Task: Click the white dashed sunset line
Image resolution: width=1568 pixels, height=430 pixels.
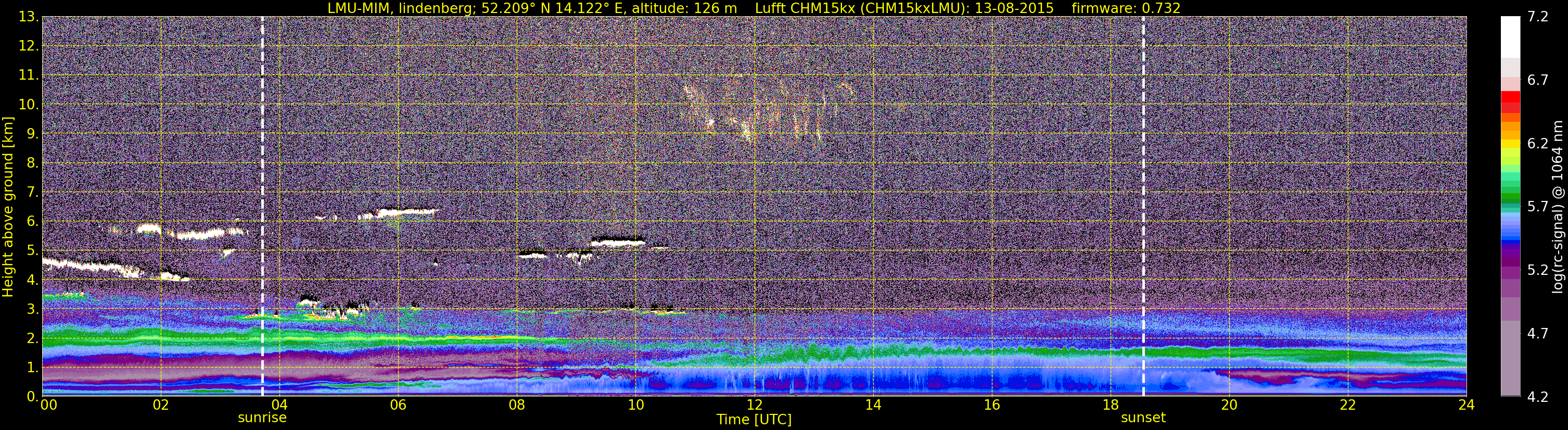Action: [x=1143, y=207]
